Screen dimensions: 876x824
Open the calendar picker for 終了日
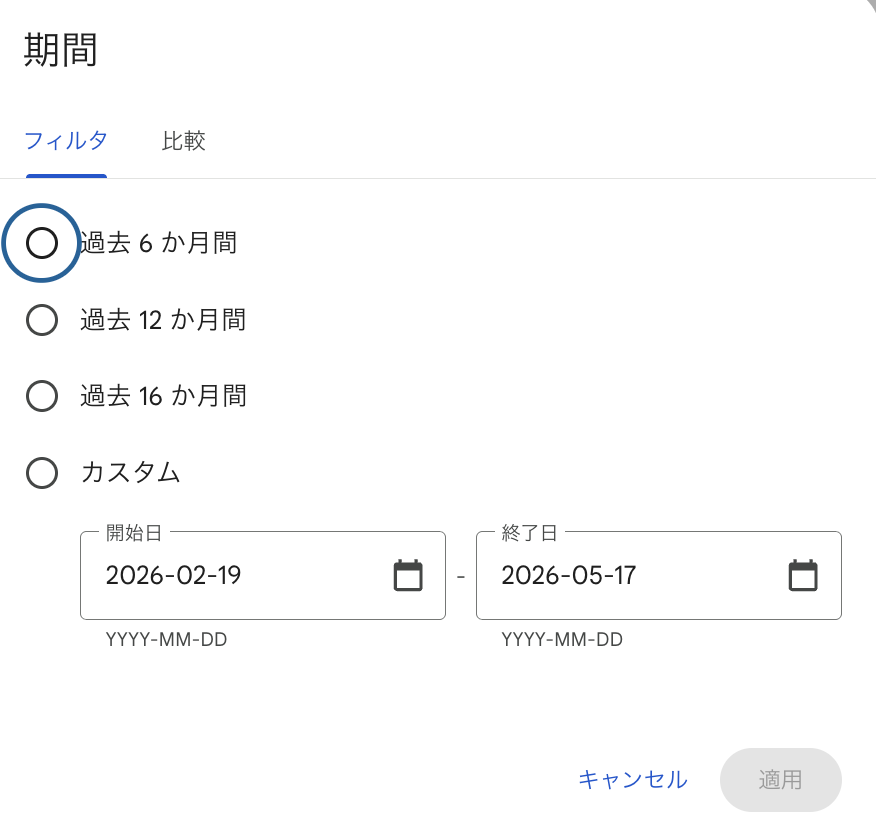pyautogui.click(x=803, y=575)
